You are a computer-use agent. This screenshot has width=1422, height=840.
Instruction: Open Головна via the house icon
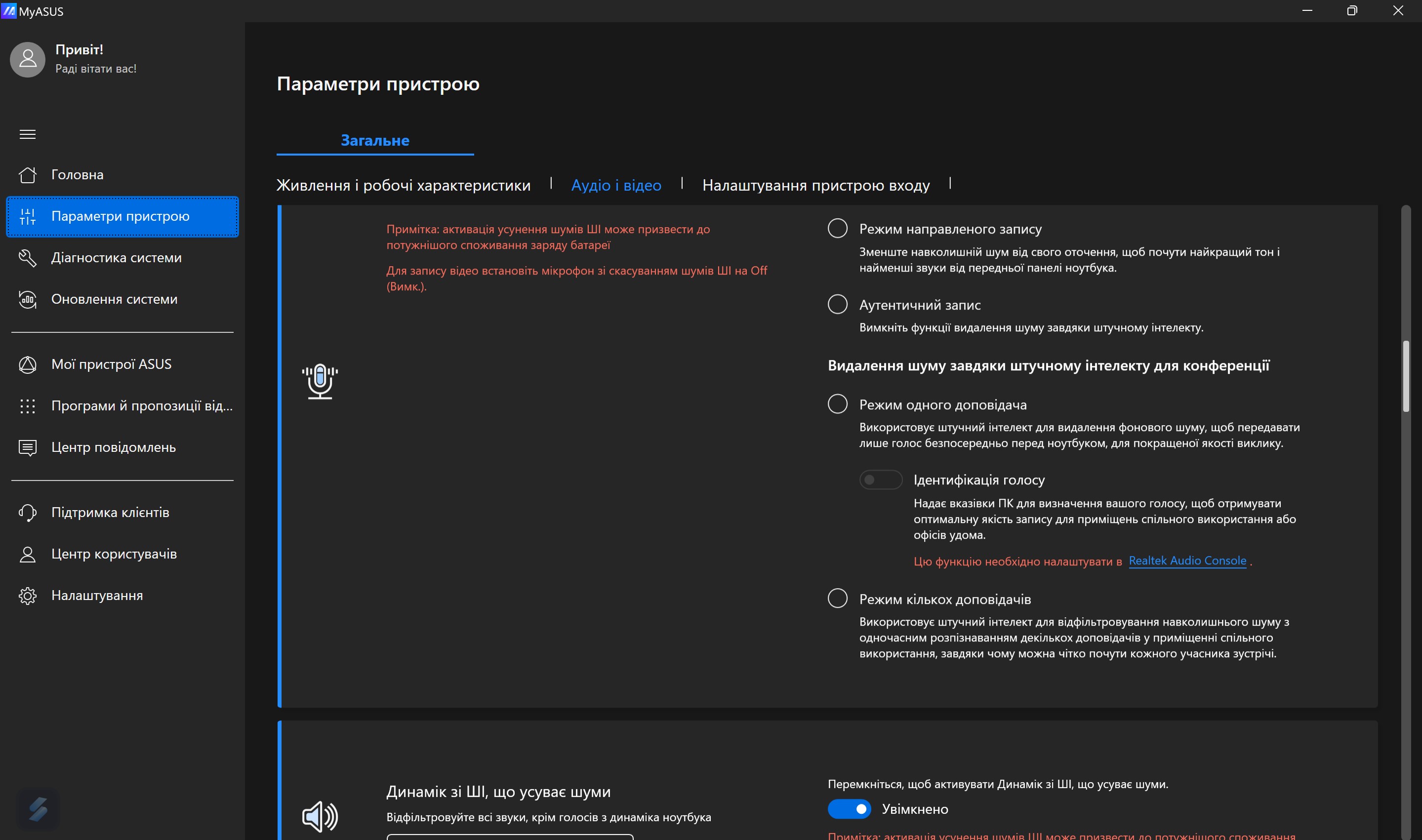coord(27,175)
